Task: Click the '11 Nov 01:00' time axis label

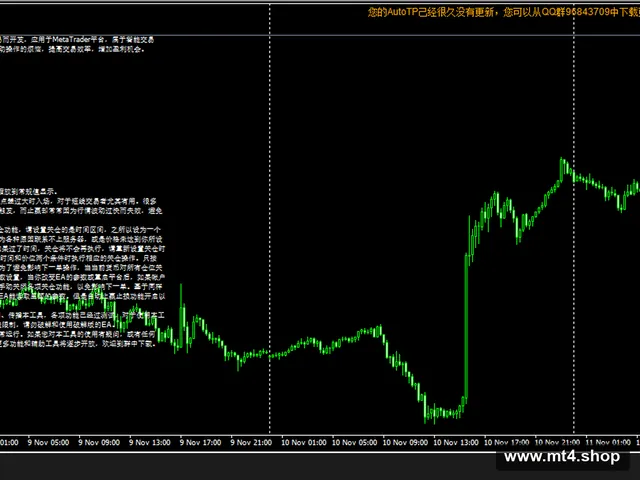Action: pos(608,442)
